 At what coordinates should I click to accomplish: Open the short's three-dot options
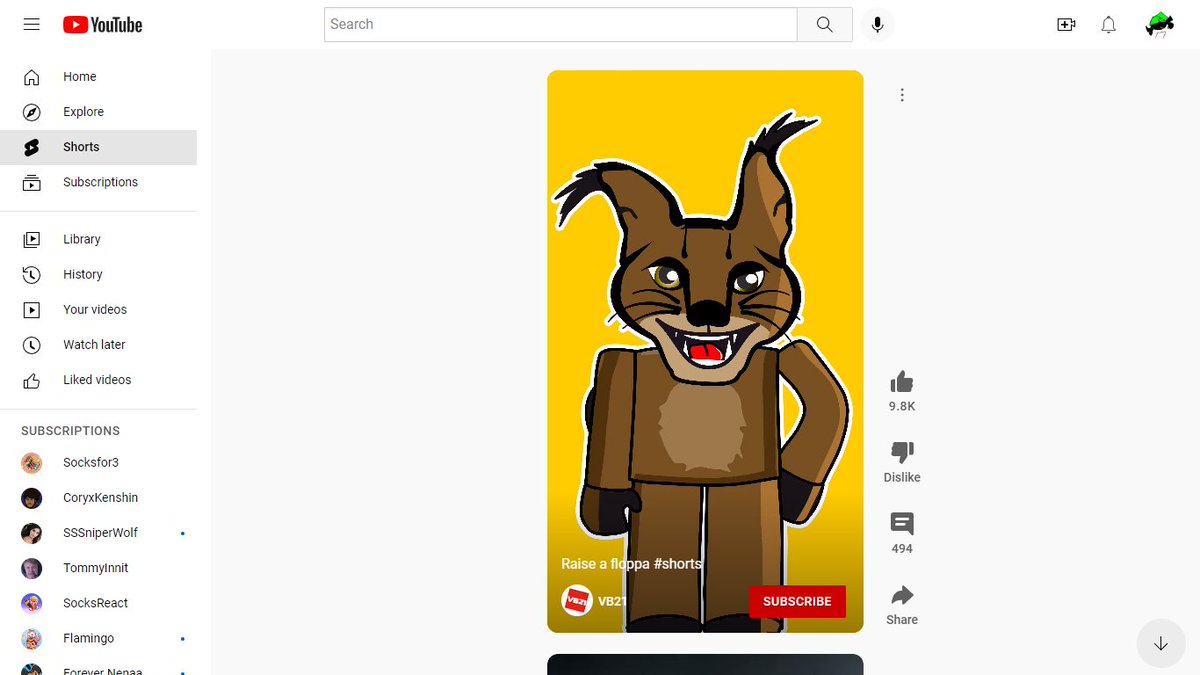tap(902, 95)
